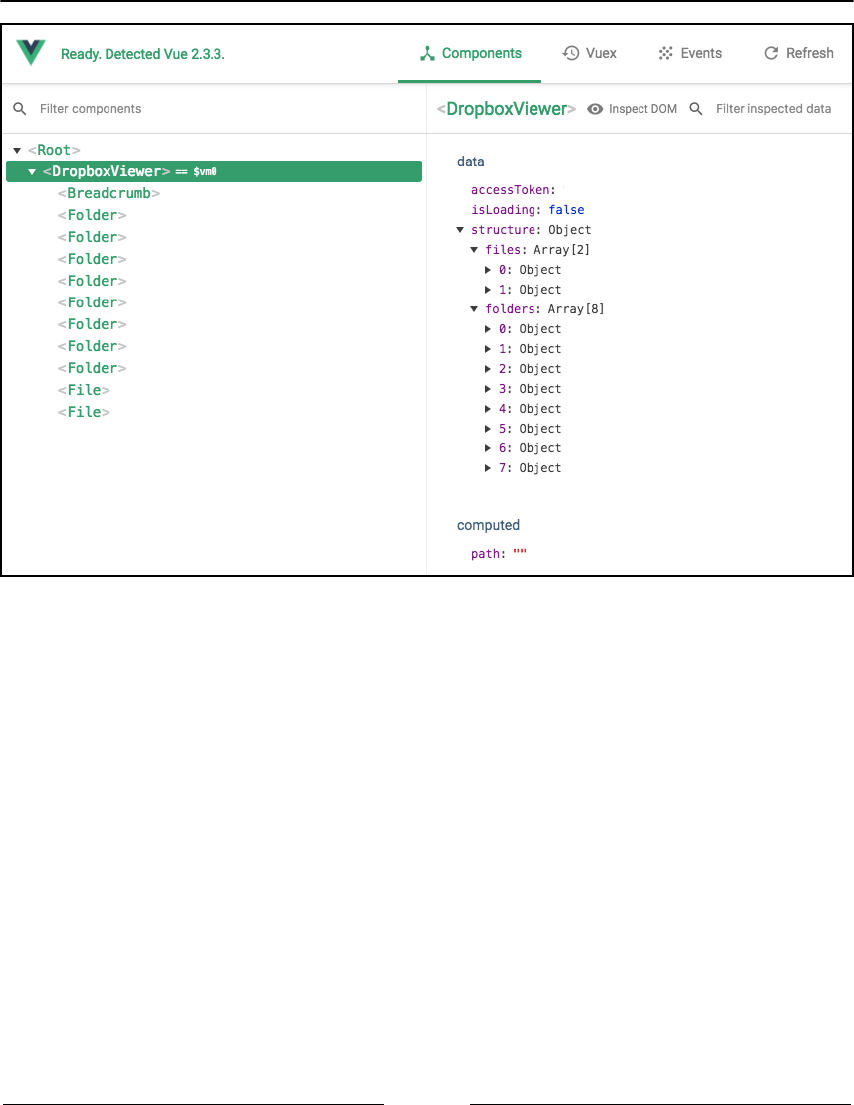The height and width of the screenshot is (1105, 854).
Task: Click the Refresh circular arrow icon
Action: [x=772, y=54]
